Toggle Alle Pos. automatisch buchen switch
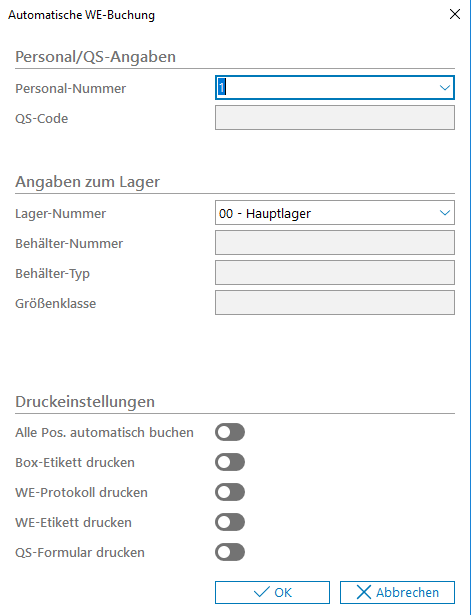The width and height of the screenshot is (471, 615). pyautogui.click(x=230, y=432)
